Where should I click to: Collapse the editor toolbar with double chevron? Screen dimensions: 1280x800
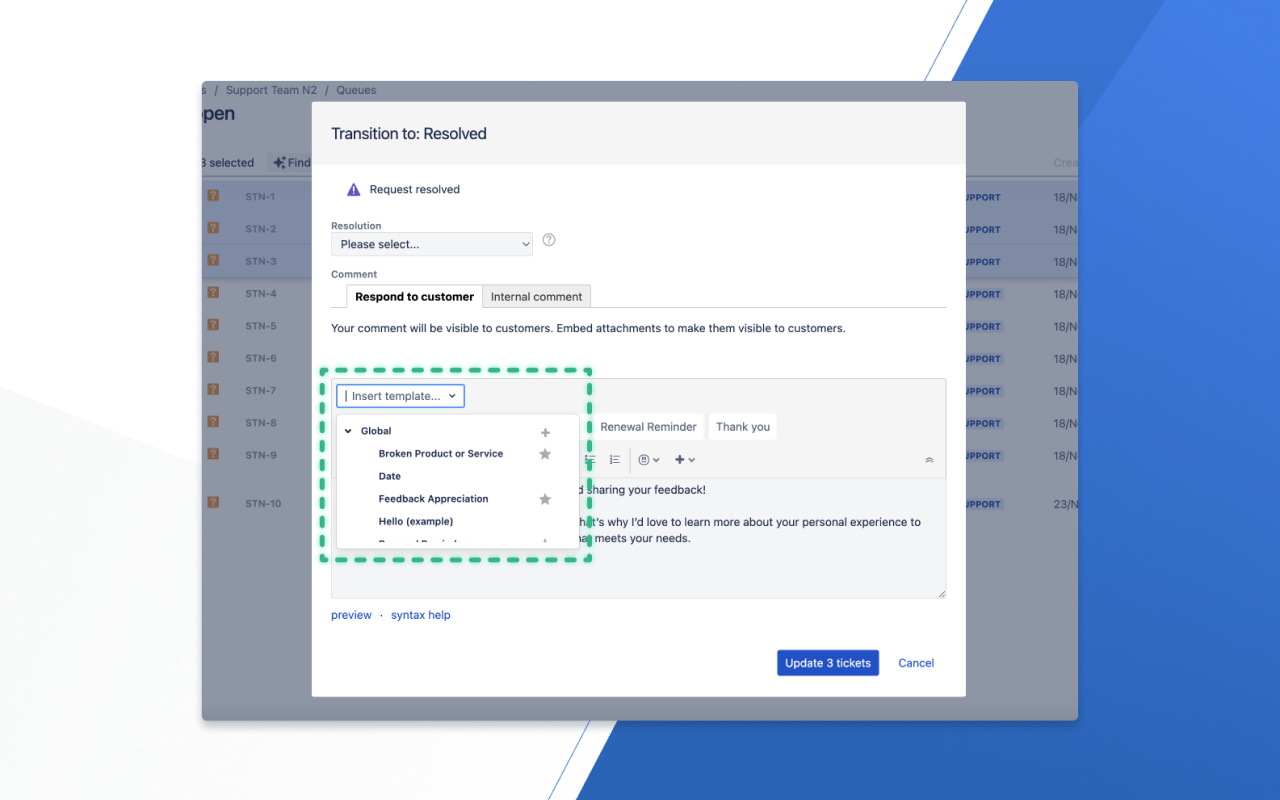pos(929,460)
